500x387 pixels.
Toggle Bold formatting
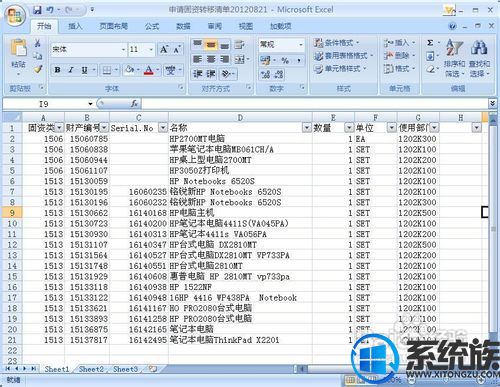point(57,70)
